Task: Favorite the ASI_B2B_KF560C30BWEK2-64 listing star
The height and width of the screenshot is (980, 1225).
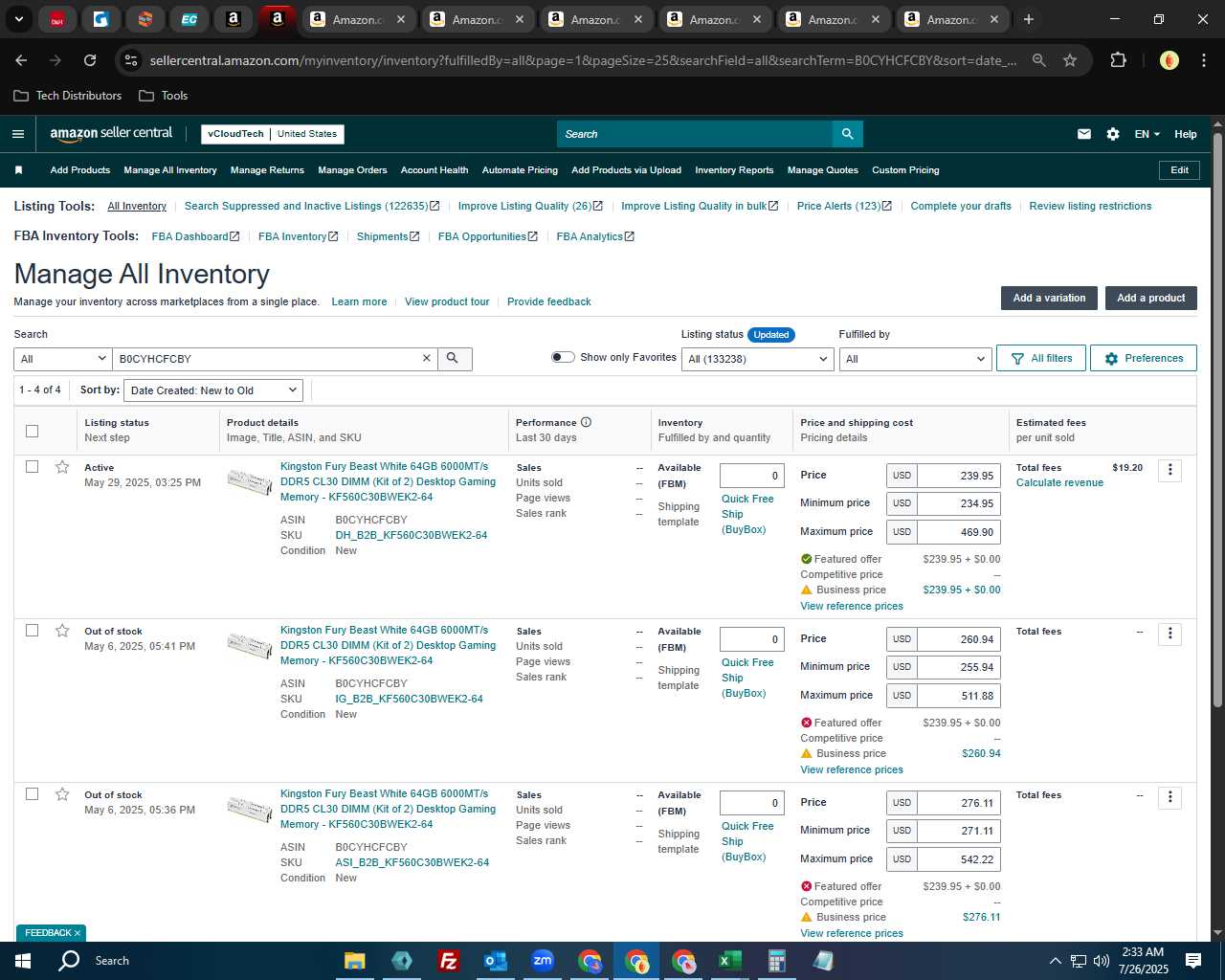Action: point(62,794)
